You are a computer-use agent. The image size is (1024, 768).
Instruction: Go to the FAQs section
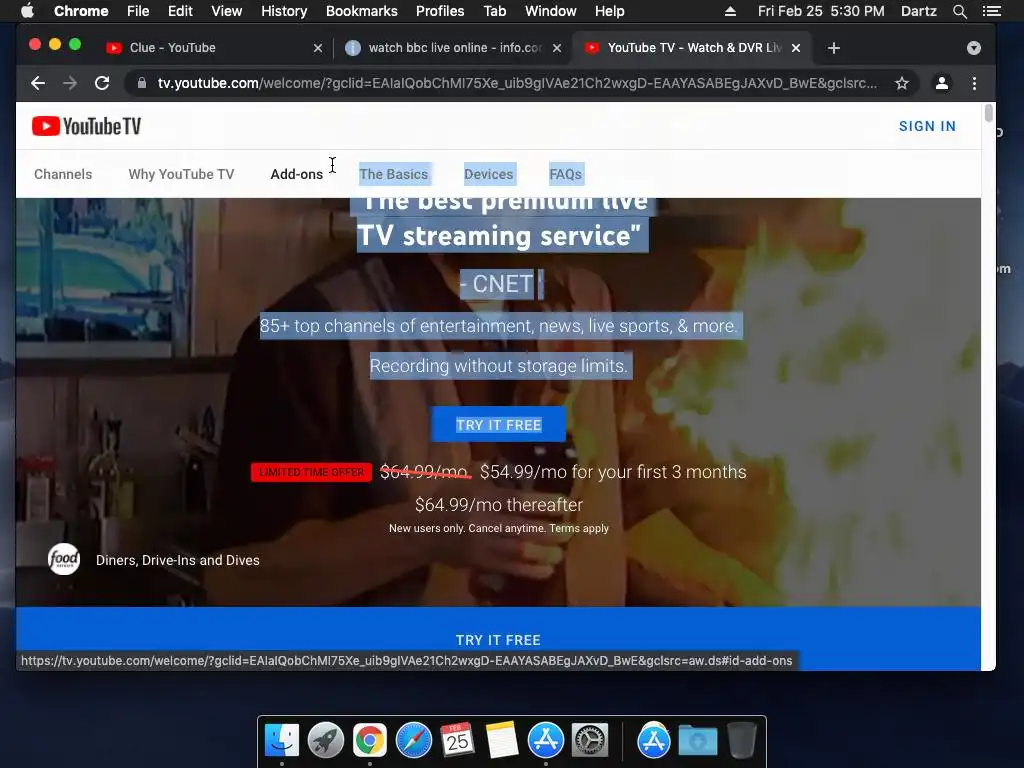(566, 174)
